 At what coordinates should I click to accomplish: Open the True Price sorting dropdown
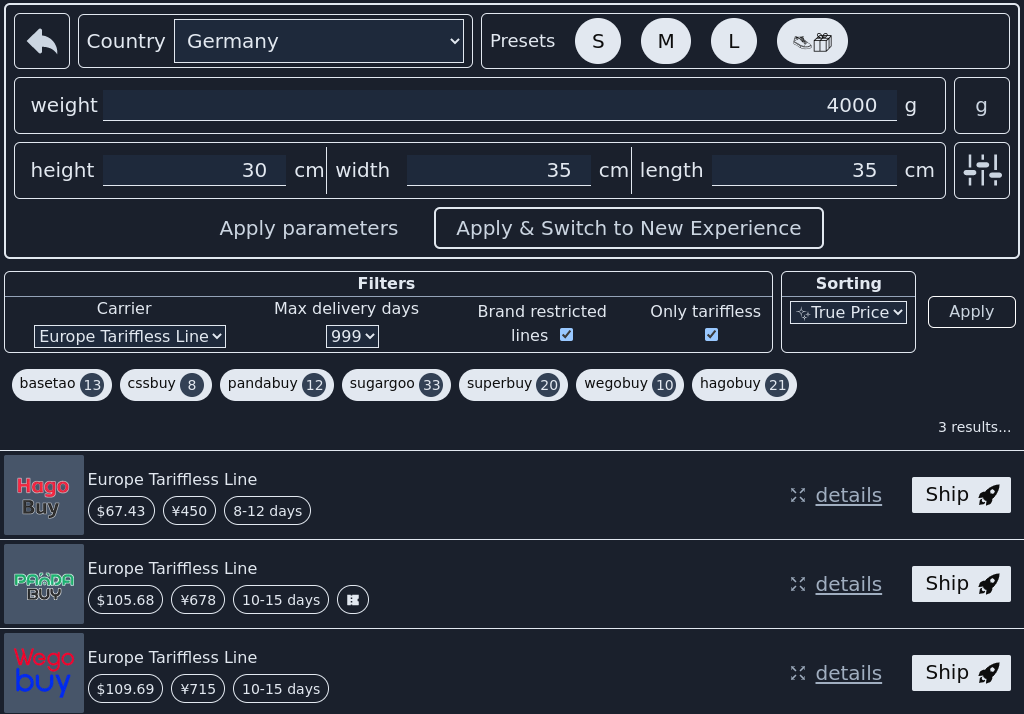(848, 312)
